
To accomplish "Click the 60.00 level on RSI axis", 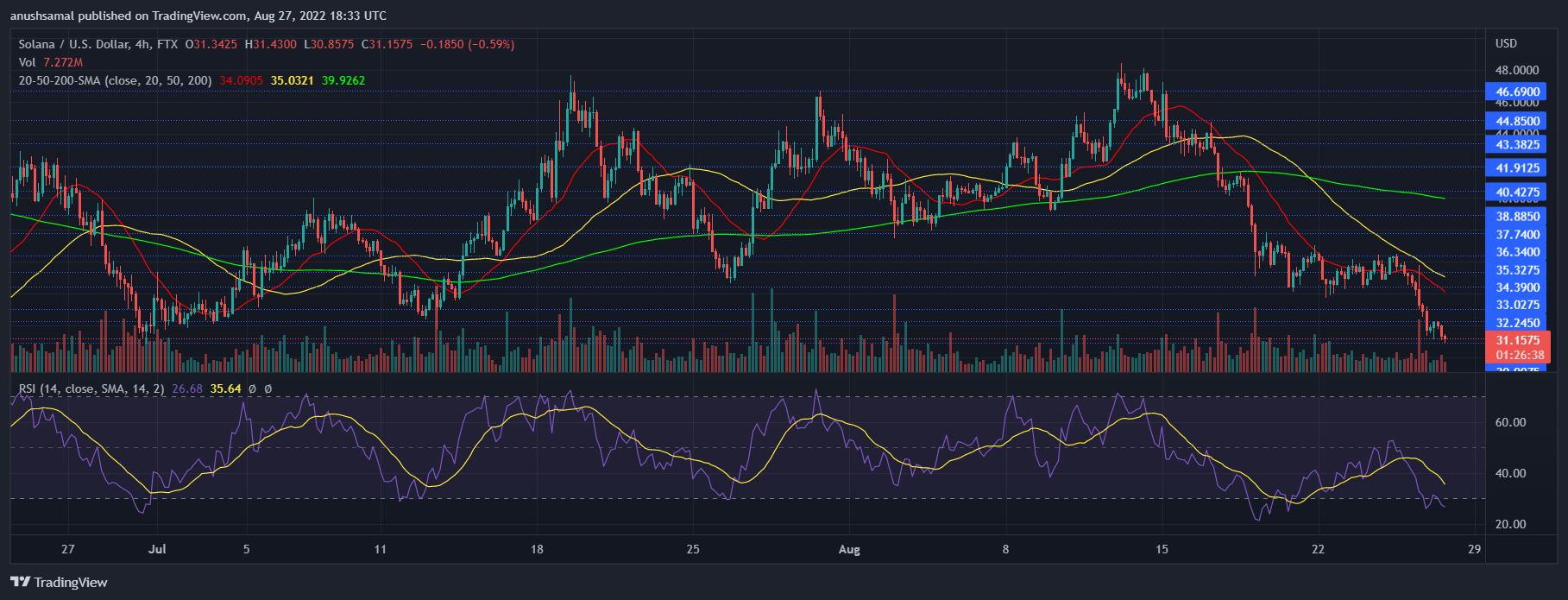I will click(1510, 422).
